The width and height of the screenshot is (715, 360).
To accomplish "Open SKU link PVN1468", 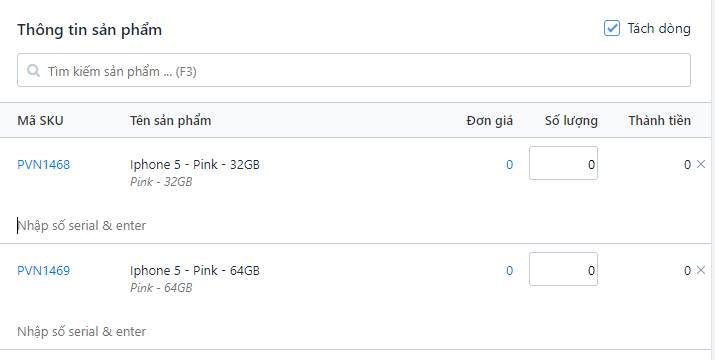I will tap(44, 164).
